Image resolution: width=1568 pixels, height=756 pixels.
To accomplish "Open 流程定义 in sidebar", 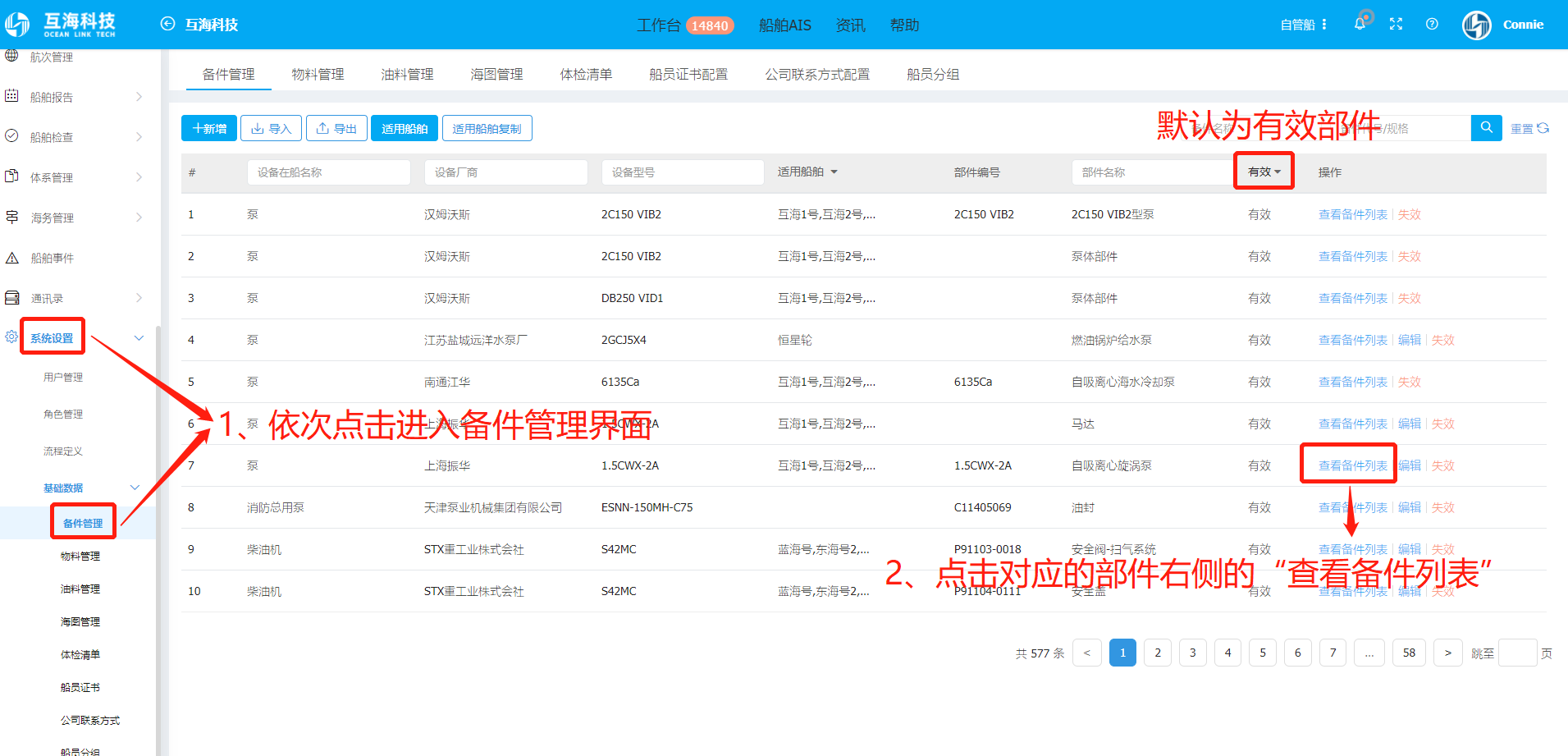I will pyautogui.click(x=63, y=451).
